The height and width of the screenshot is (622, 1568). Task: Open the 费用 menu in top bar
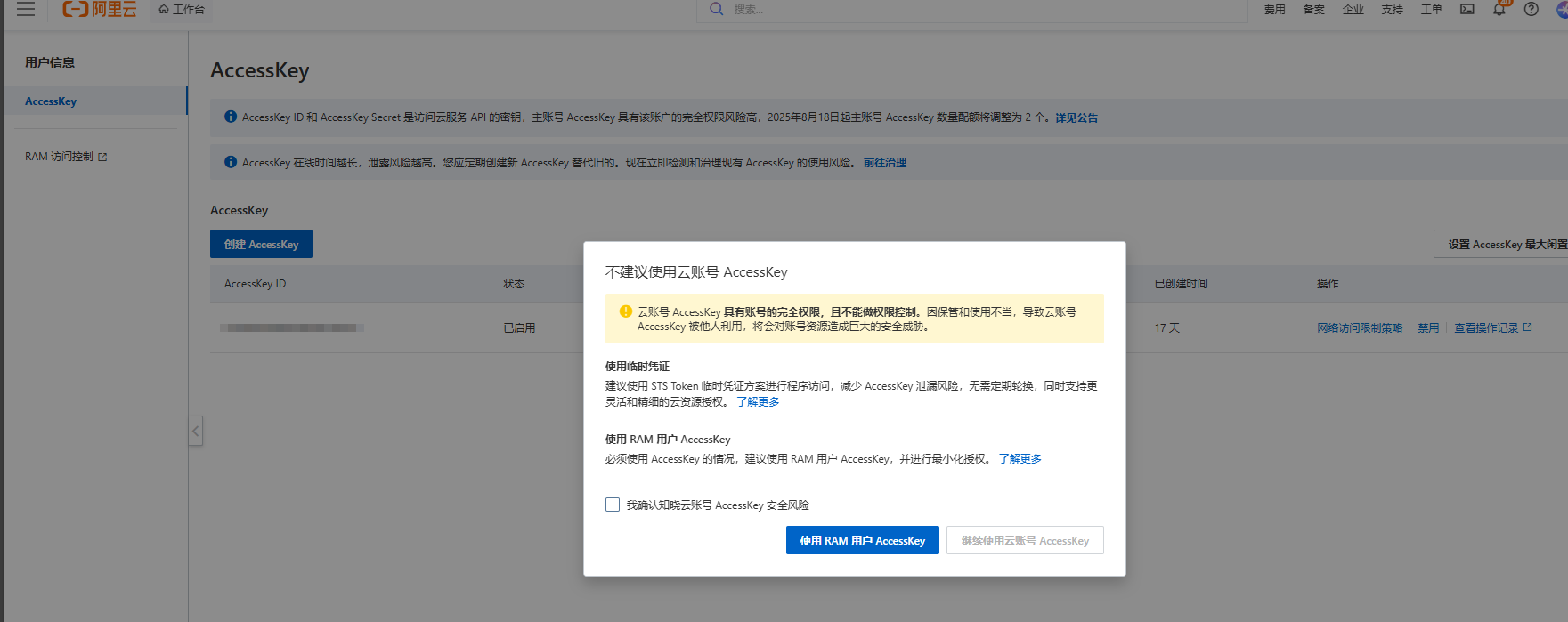1274,9
